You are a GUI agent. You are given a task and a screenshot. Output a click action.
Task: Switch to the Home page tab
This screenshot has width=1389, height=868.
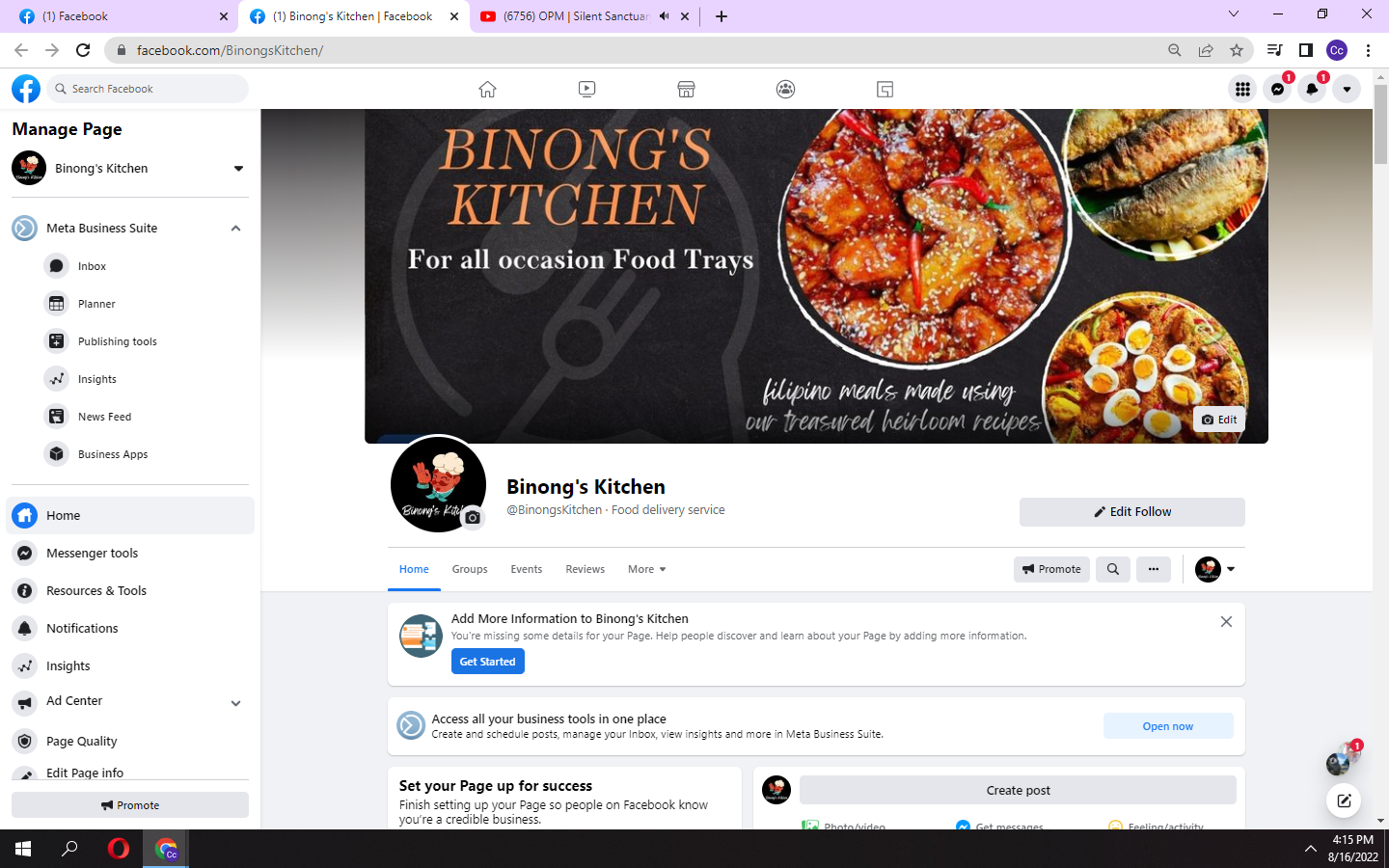point(414,569)
